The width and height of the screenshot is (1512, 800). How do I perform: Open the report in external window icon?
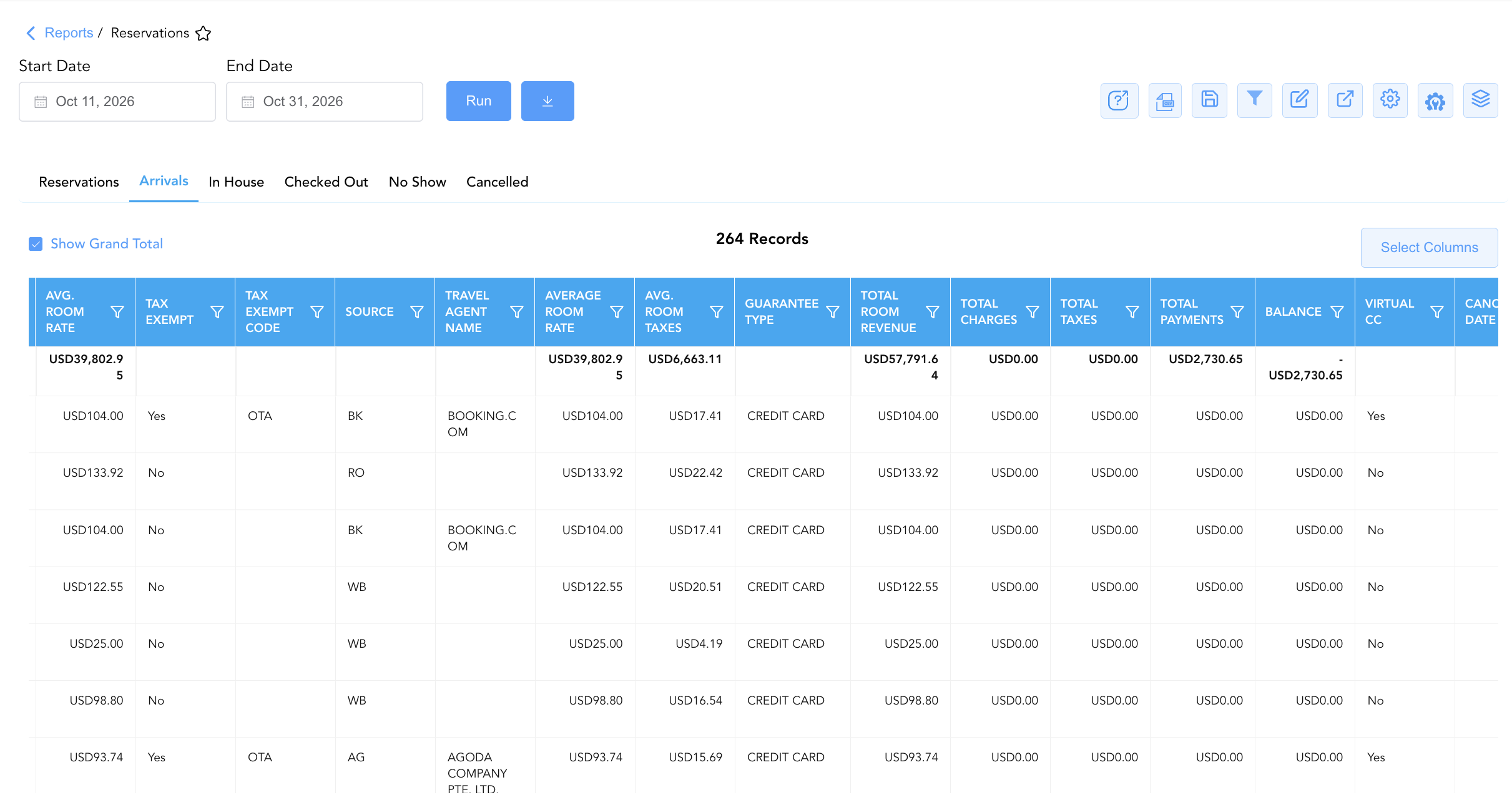coord(1345,100)
